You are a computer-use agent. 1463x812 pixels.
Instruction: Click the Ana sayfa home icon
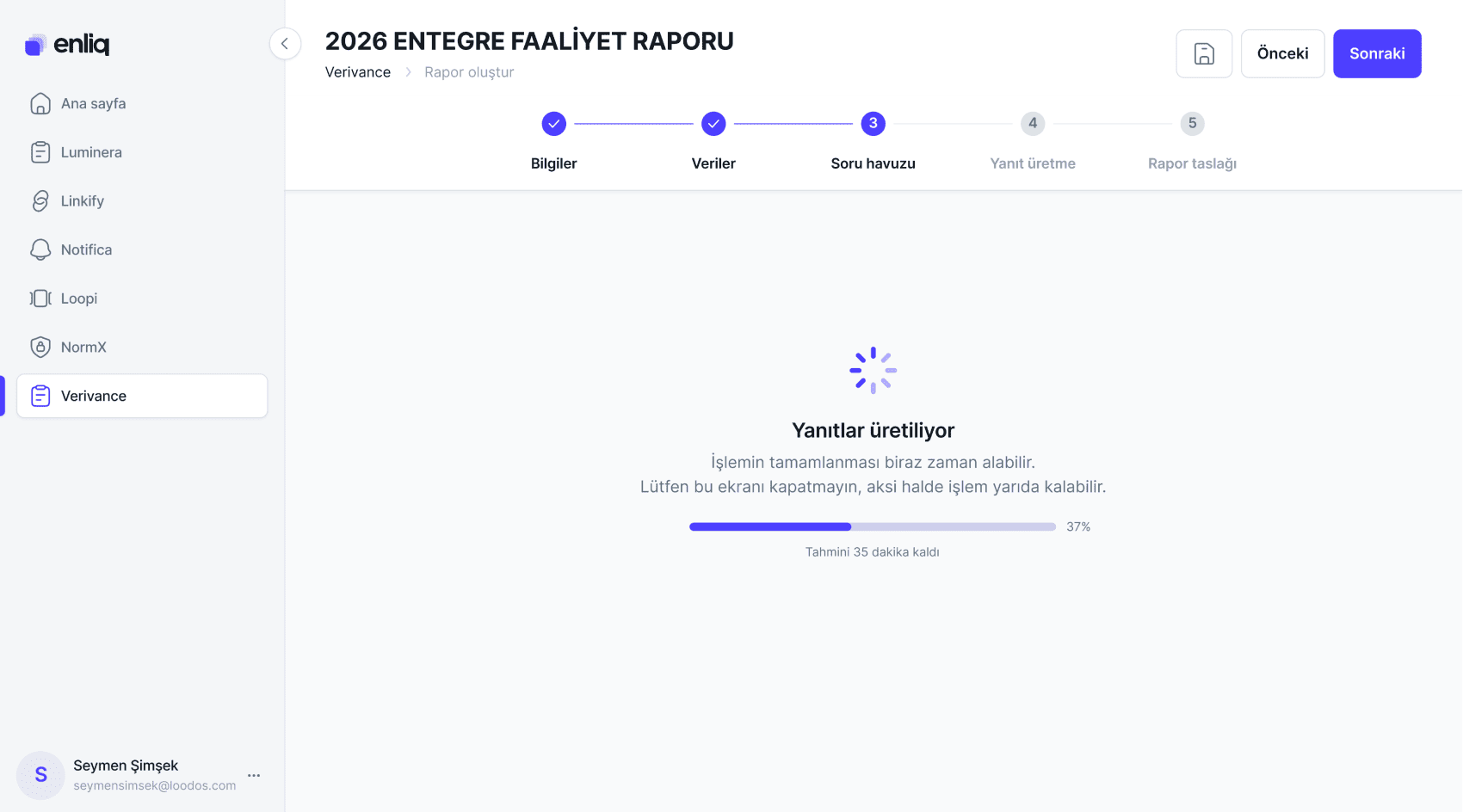pyautogui.click(x=40, y=103)
